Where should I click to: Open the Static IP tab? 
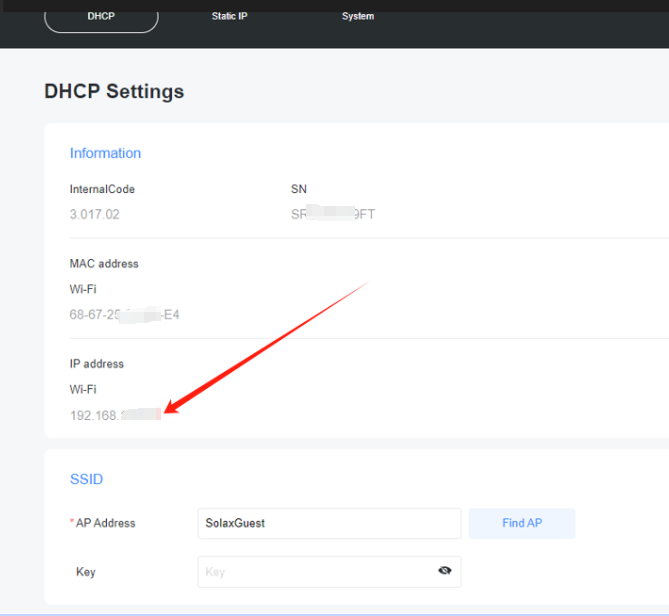(229, 17)
